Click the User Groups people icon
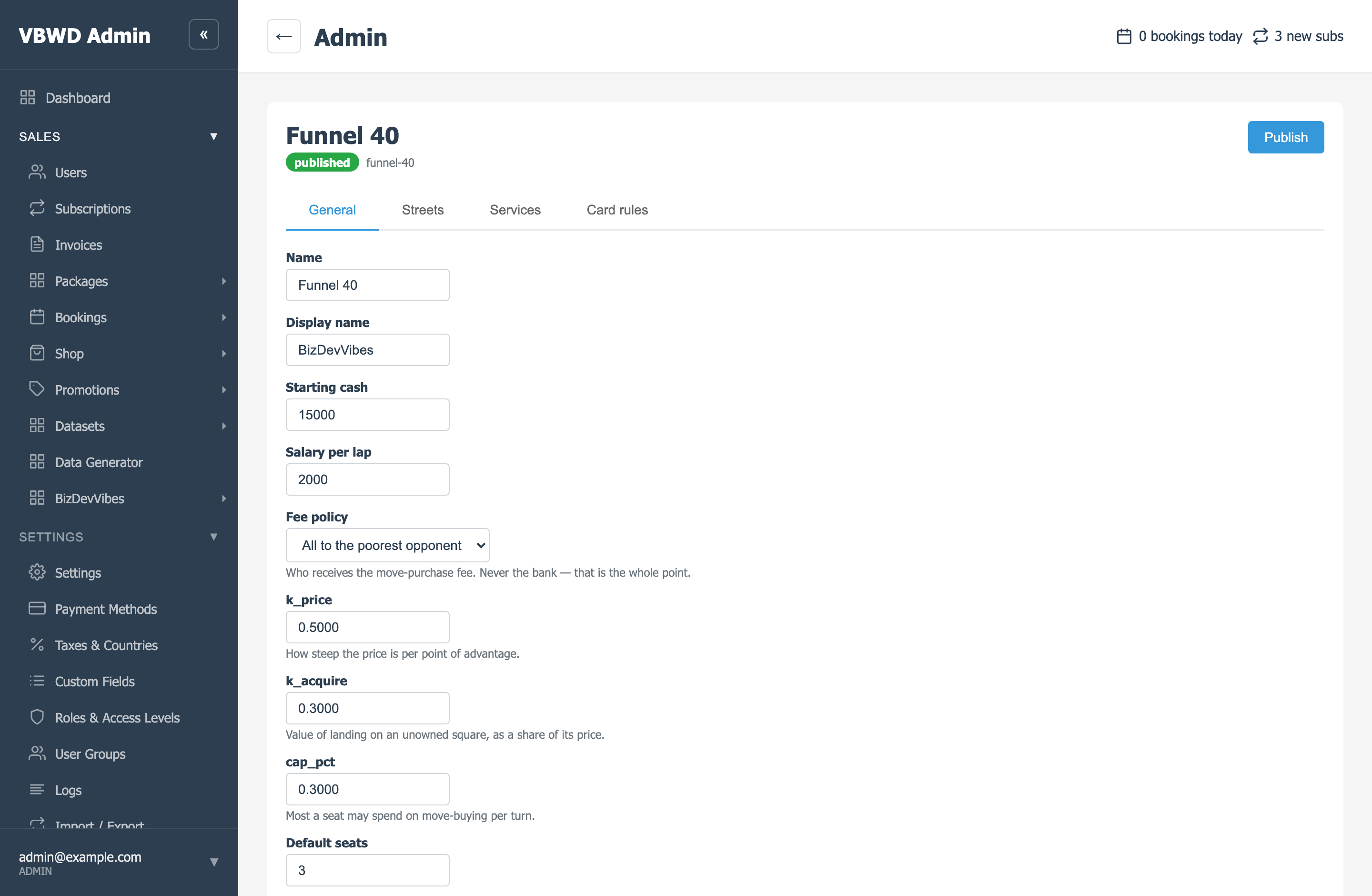This screenshot has height=896, width=1372. [37, 753]
